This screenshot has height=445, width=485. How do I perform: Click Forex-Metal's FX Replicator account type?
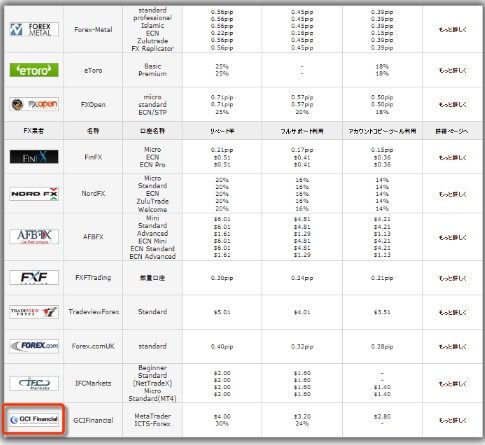[x=152, y=48]
